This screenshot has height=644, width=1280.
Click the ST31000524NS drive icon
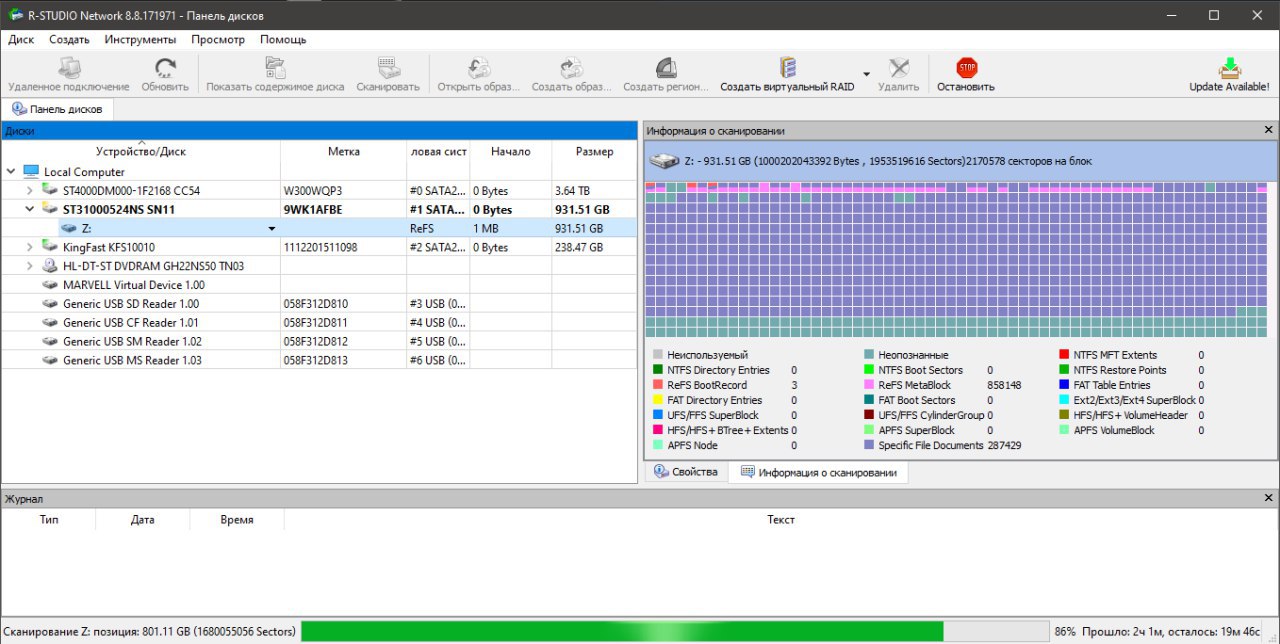pos(50,210)
